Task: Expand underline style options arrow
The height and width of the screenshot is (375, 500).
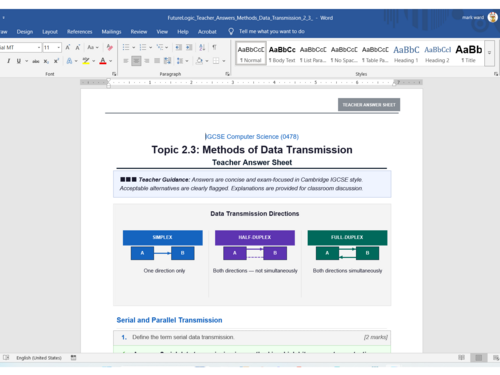Action: [x=26, y=61]
